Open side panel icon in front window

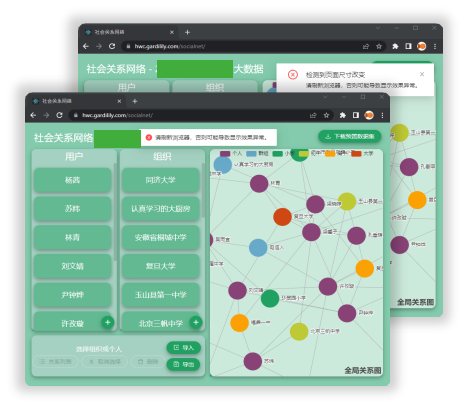click(356, 115)
